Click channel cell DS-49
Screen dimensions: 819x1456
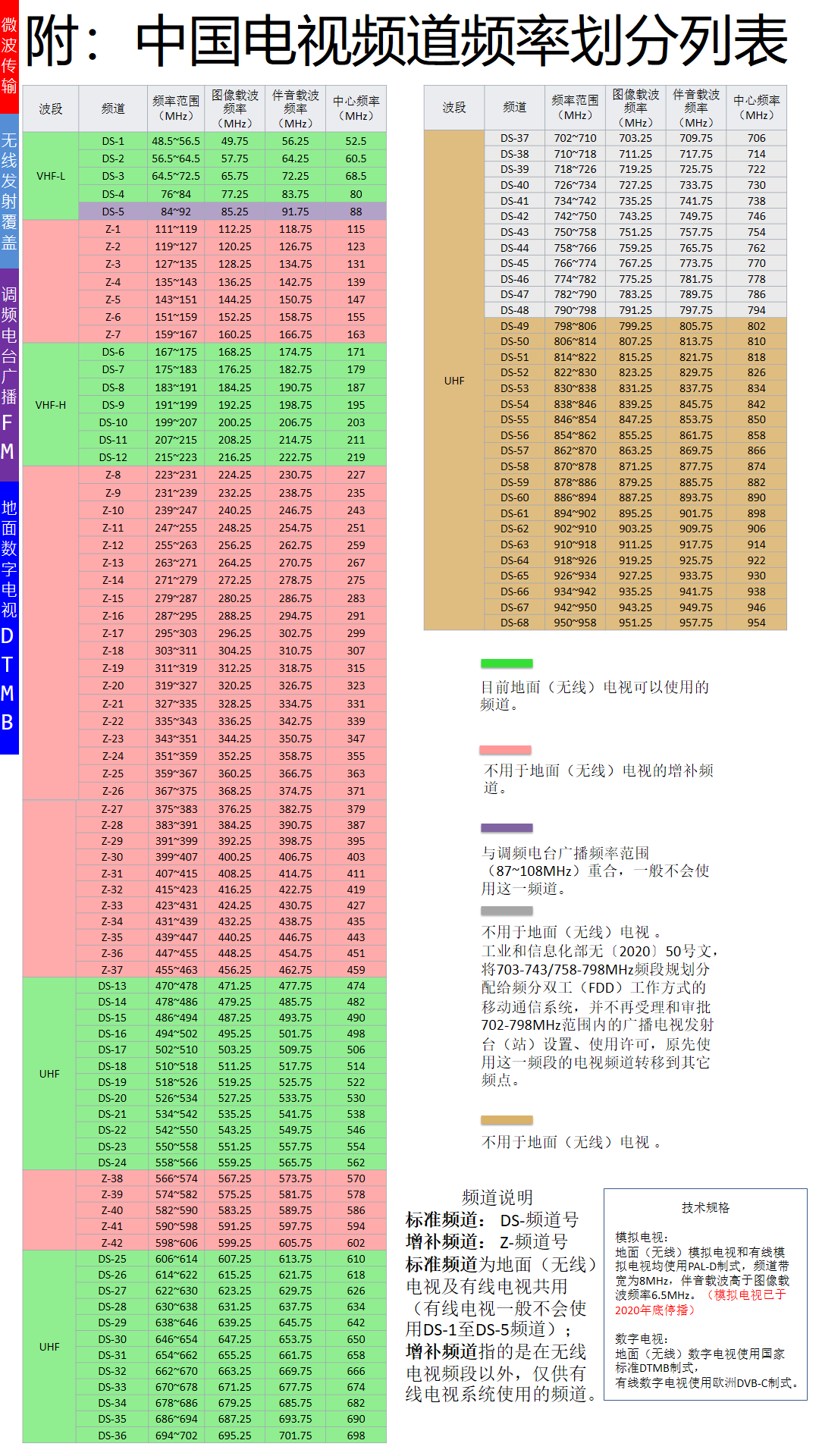[515, 326]
